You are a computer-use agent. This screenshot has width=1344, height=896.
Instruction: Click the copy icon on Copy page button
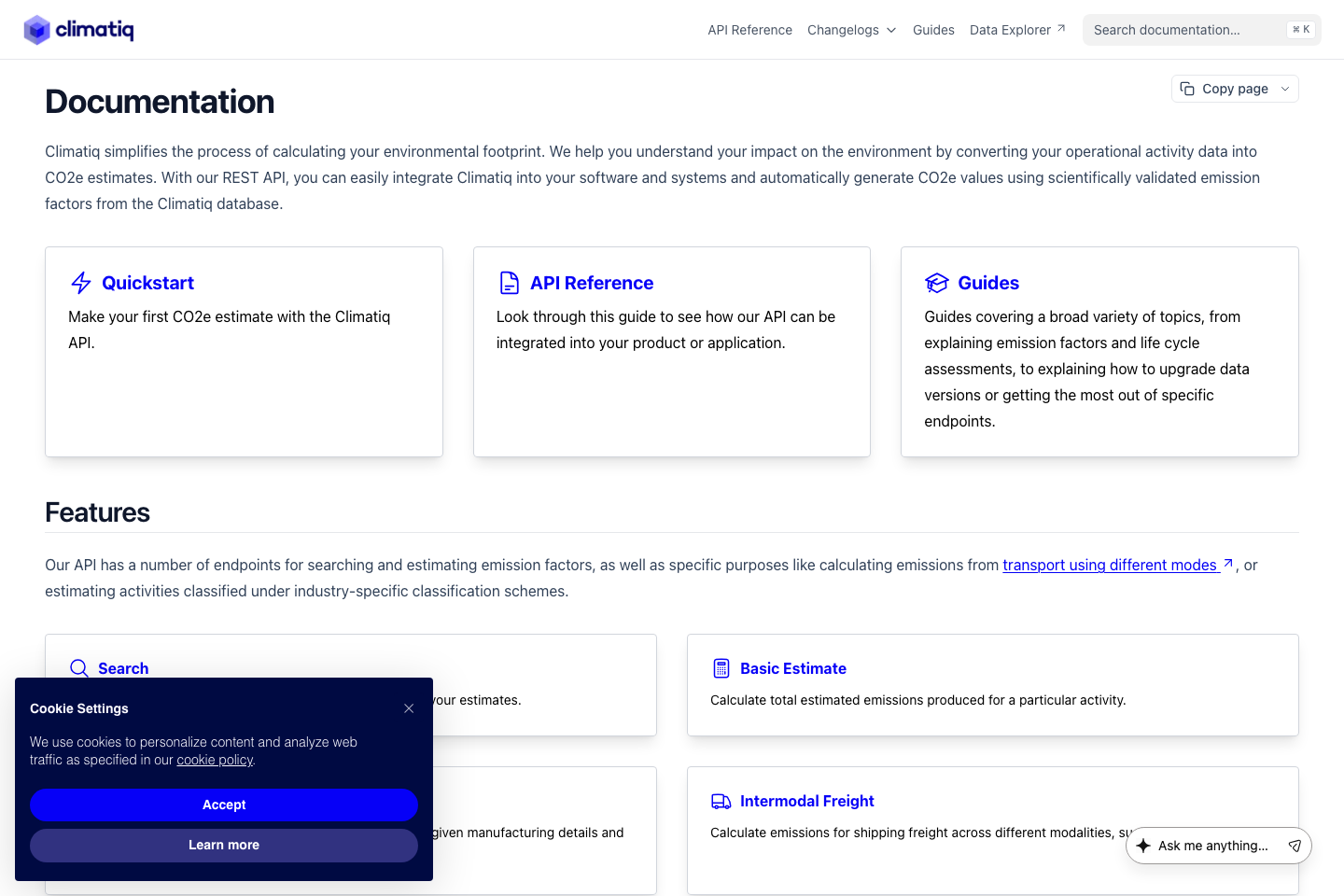pyautogui.click(x=1187, y=88)
